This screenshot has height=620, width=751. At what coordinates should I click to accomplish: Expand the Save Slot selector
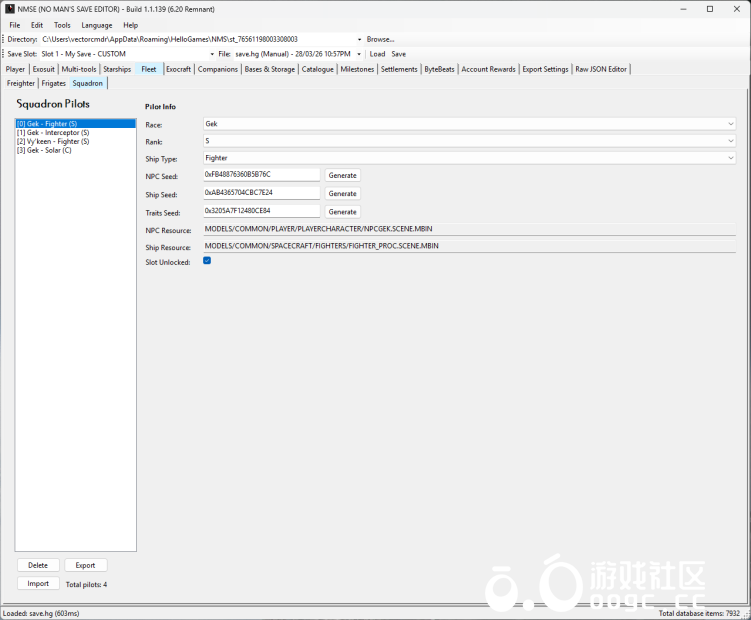click(212, 54)
